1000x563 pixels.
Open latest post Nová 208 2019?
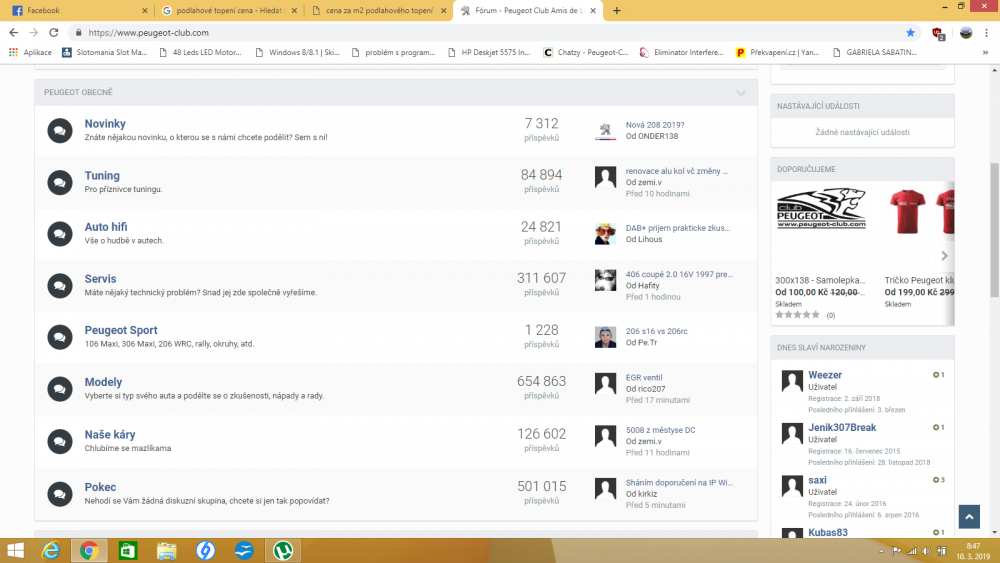click(x=655, y=125)
